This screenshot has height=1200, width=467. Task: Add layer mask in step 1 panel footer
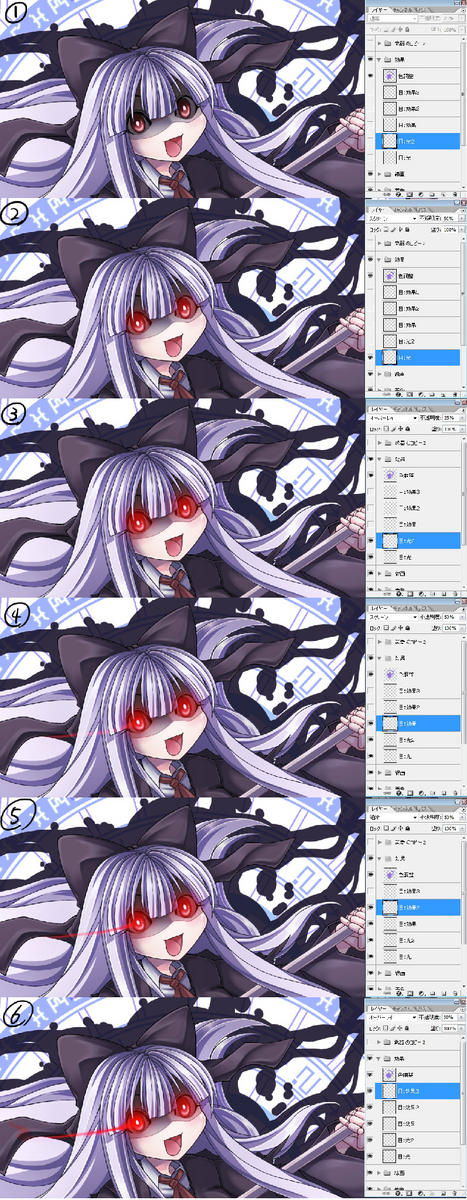[410, 194]
